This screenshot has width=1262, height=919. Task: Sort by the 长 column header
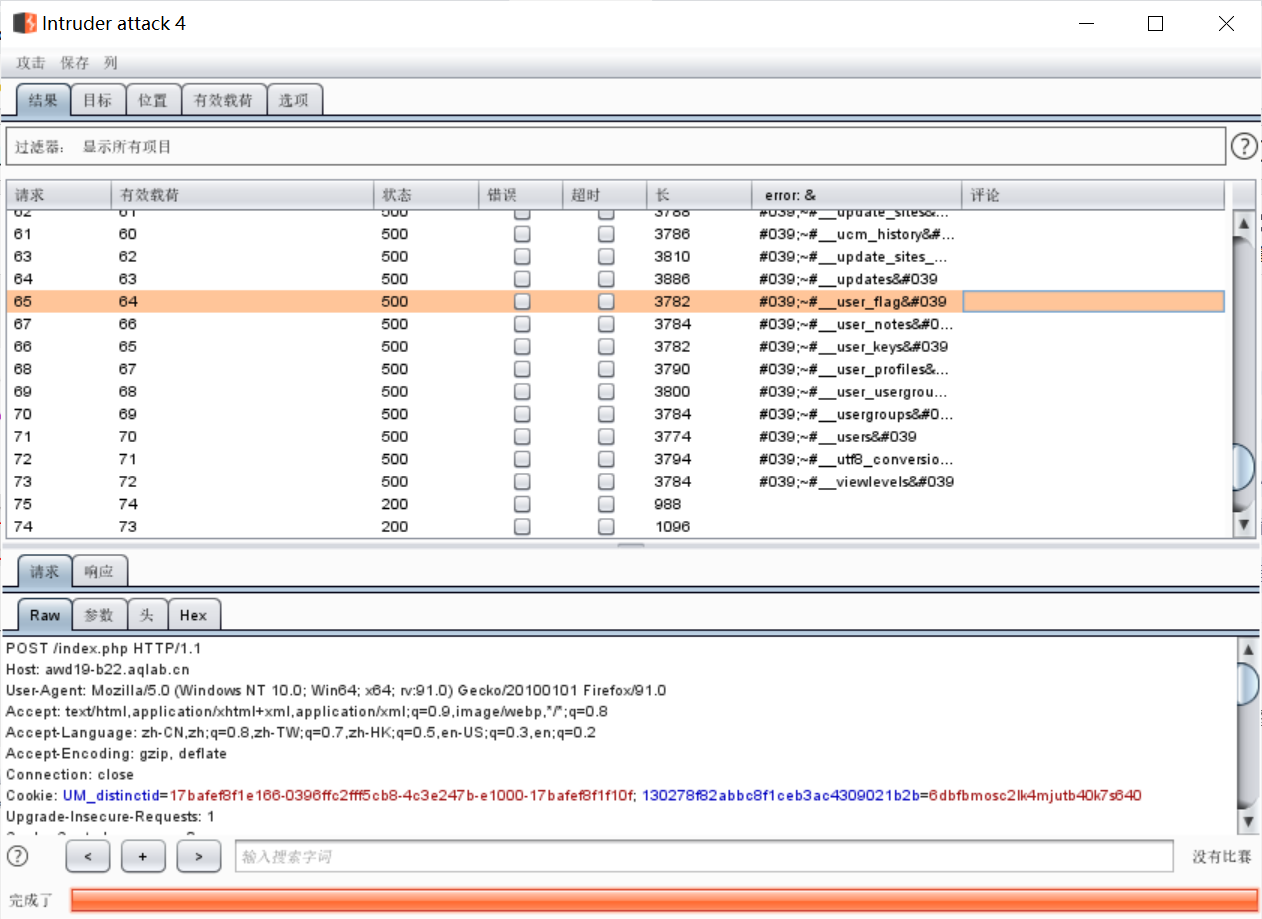(699, 195)
